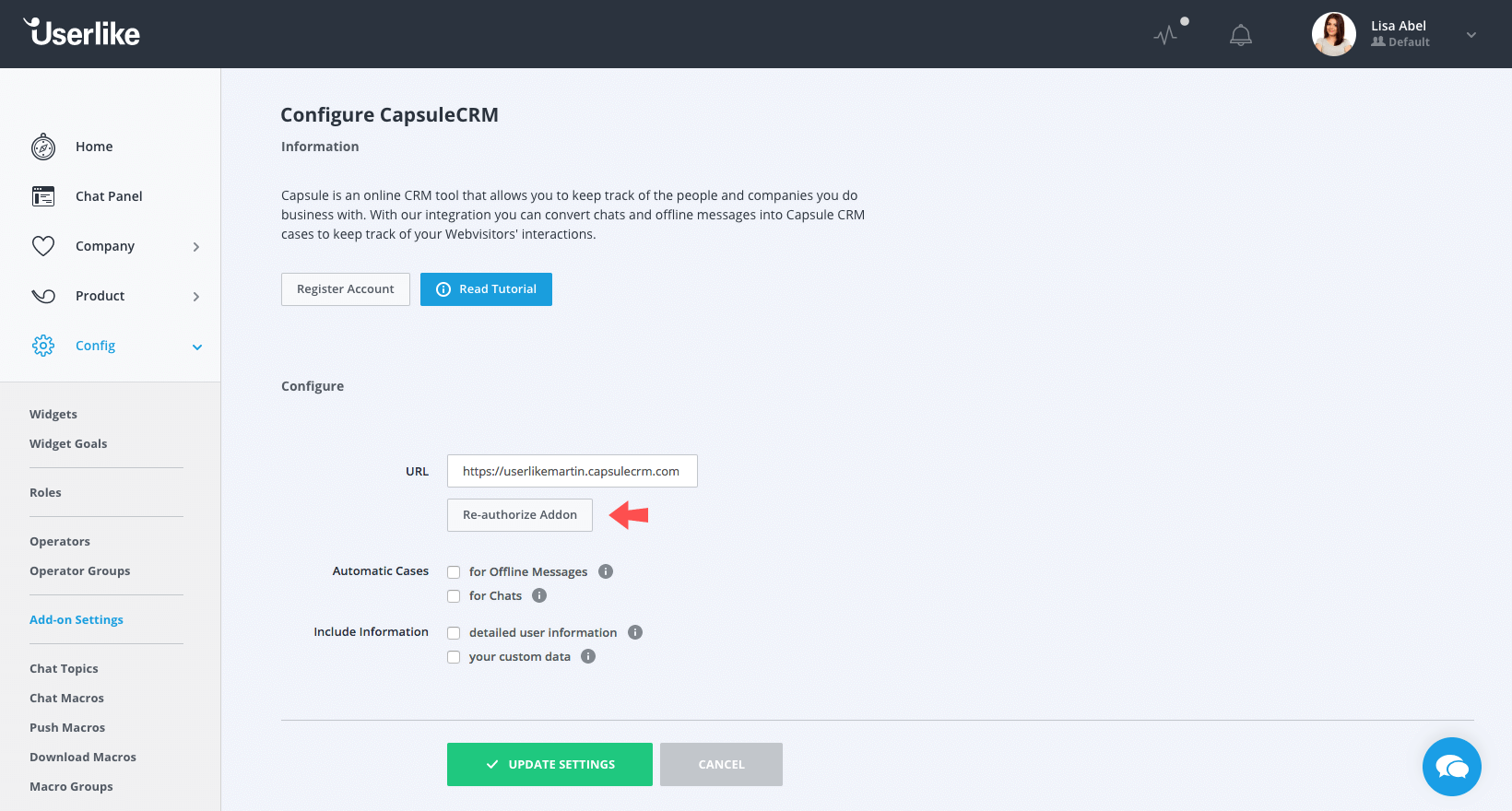Click Lisa Abel's profile avatar
The image size is (1512, 811).
tap(1333, 34)
